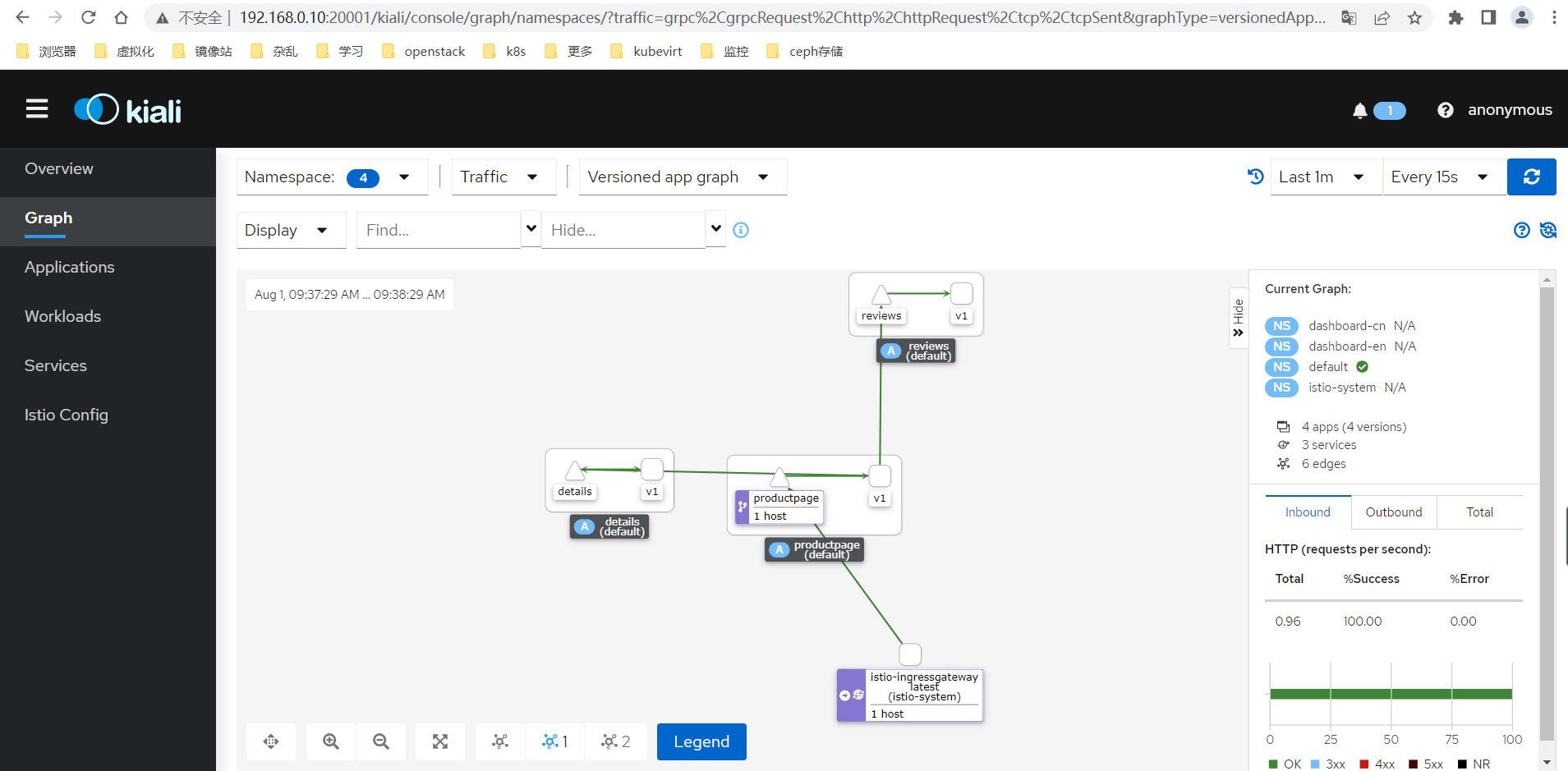The width and height of the screenshot is (1568, 771).
Task: Navigate to Services in the sidebar
Action: point(108,366)
